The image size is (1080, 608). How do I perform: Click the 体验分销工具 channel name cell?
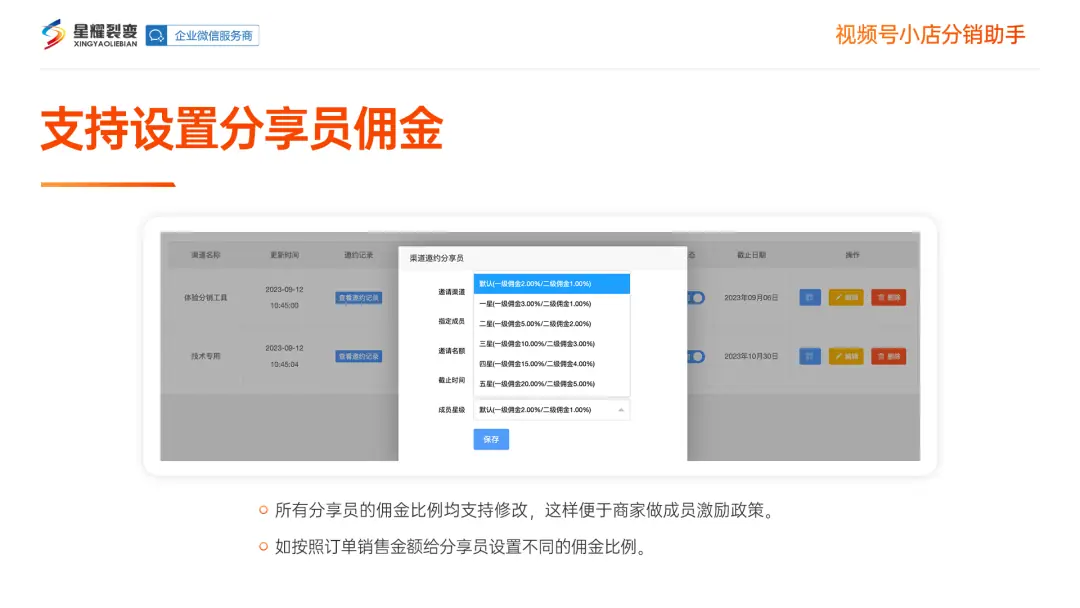click(x=205, y=297)
